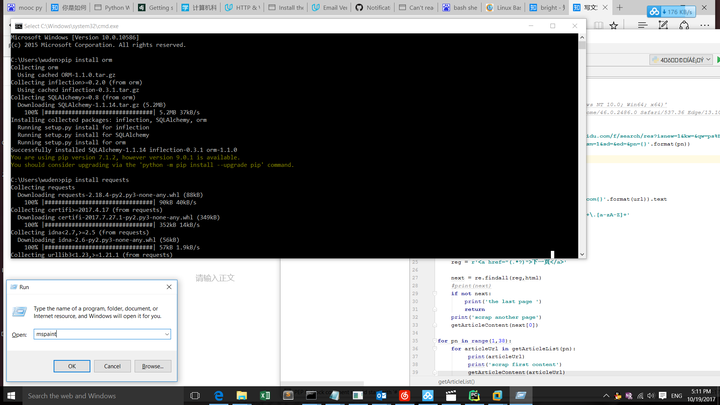The width and height of the screenshot is (720, 405).
Task: Launch Microsoft Edge from the taskbar
Action: point(219,396)
